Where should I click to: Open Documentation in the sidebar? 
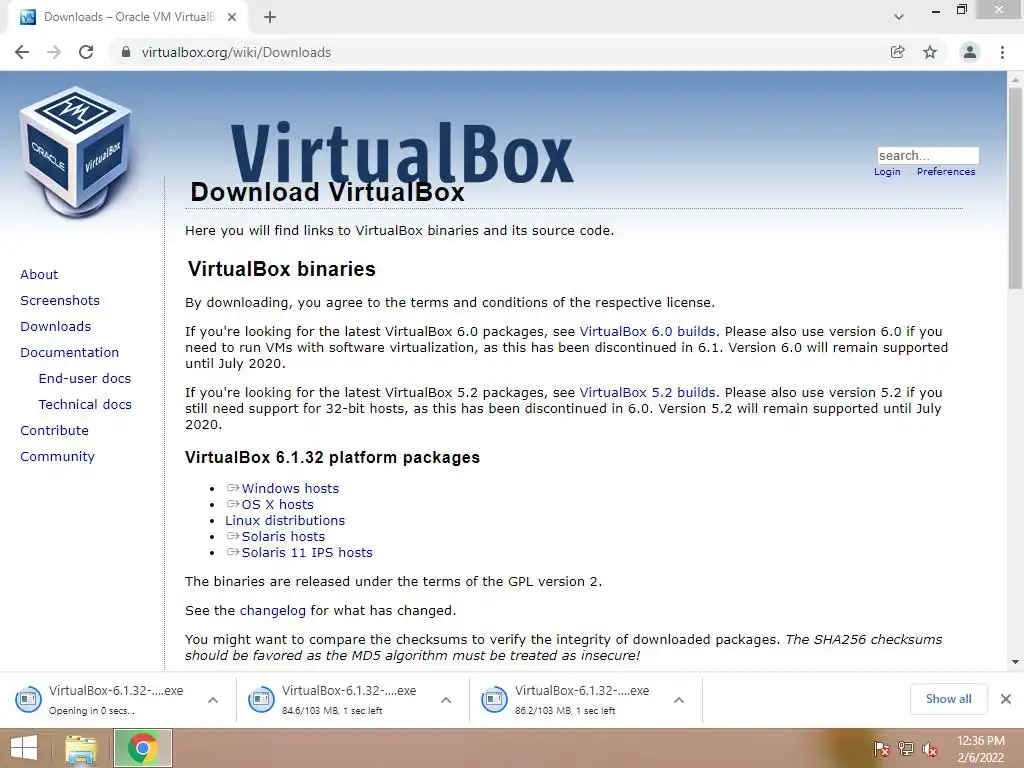(x=70, y=353)
